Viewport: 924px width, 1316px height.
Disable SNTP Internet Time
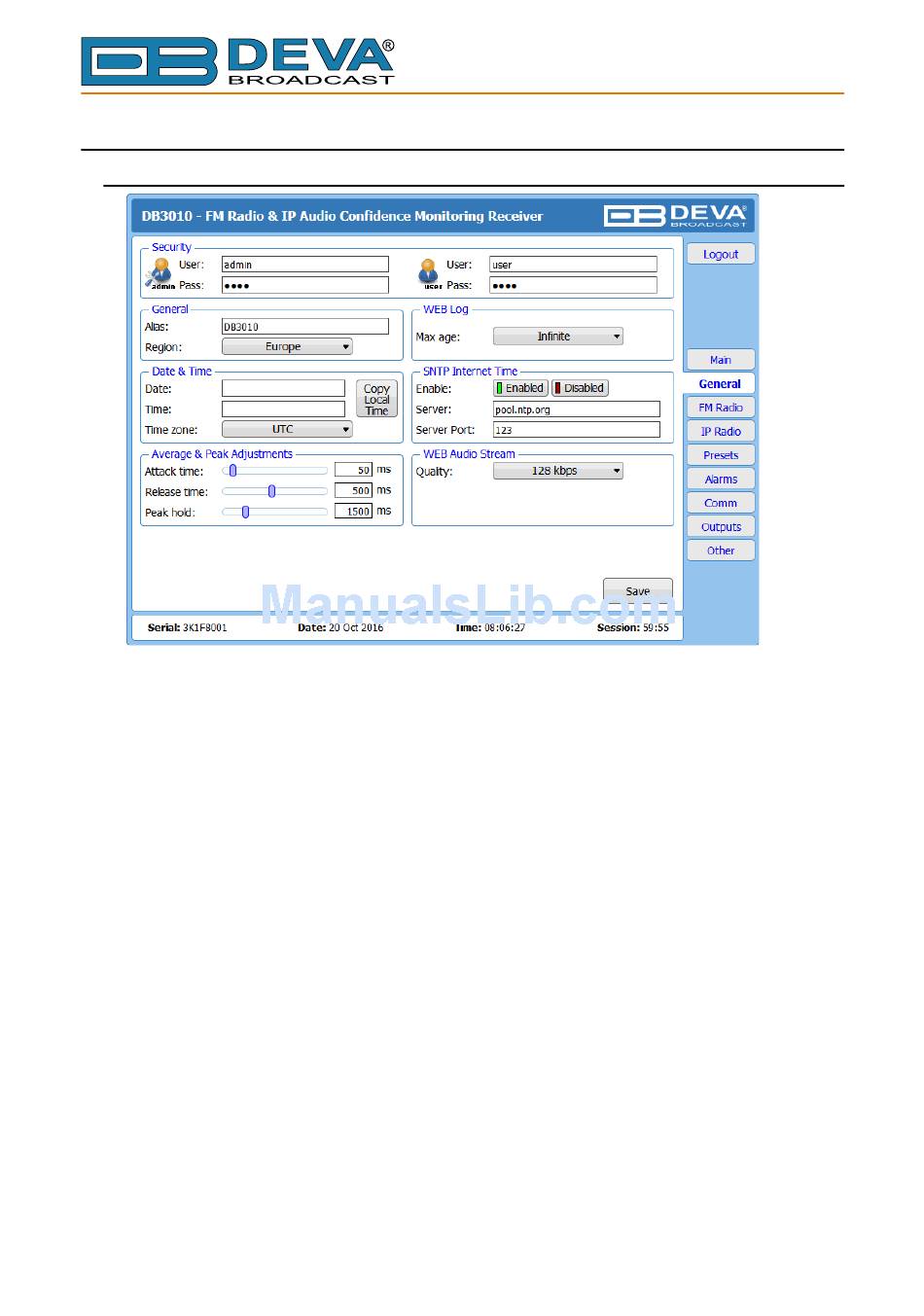coord(580,388)
